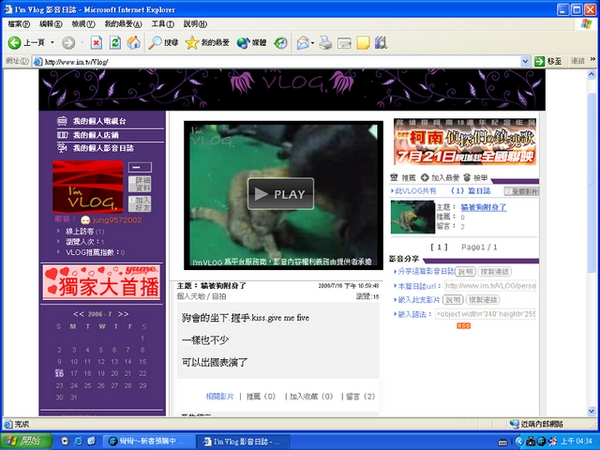Viewport: 600px width, 450px height.
Task: Open the 檢視(V) View menu
Action: 83,24
